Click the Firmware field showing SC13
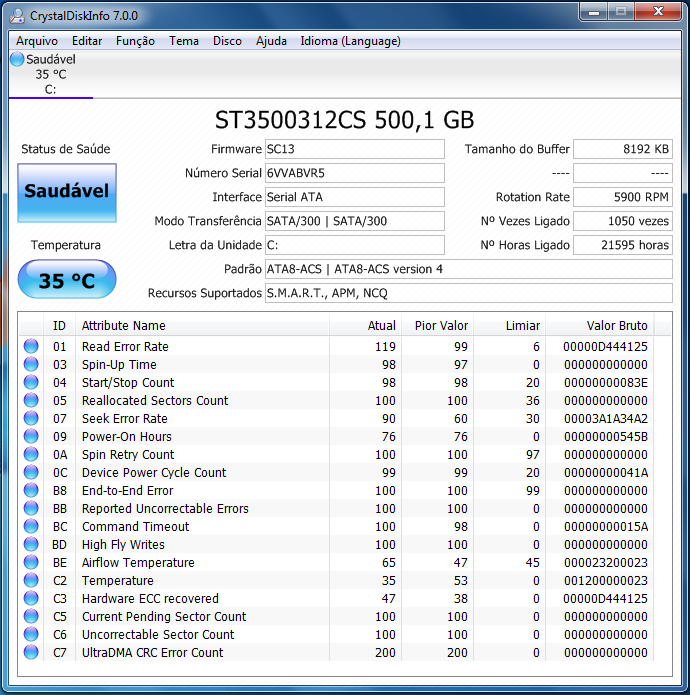The width and height of the screenshot is (690, 695). 355,149
